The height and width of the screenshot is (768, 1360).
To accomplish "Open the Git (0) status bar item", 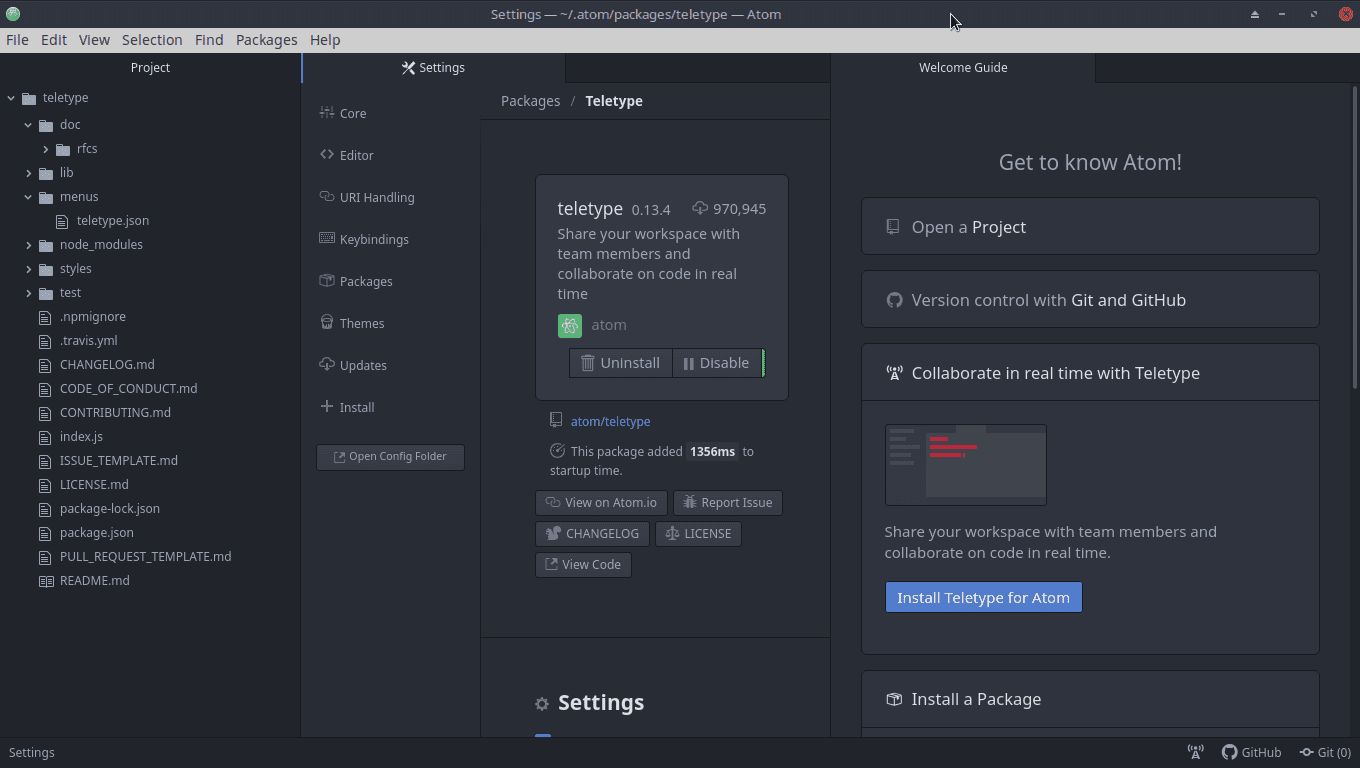I will click(x=1325, y=752).
